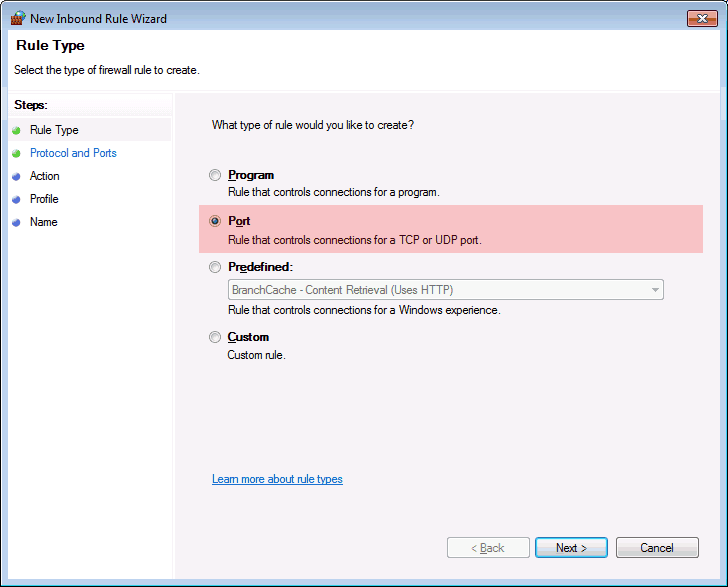Click the blue bullet beside Profile
The height and width of the screenshot is (587, 728).
pos(16,199)
